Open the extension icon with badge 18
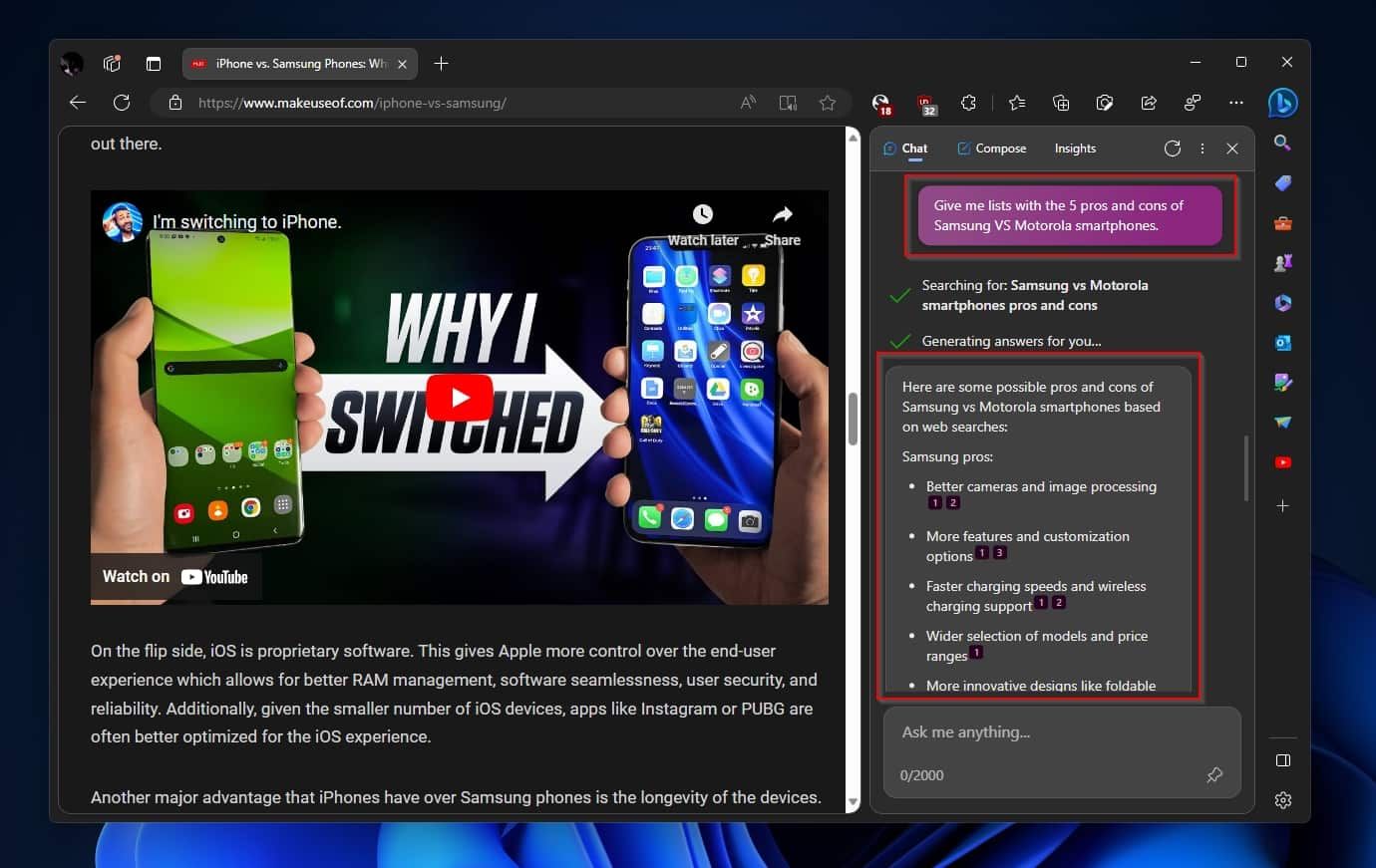Viewport: 1376px width, 868px height. click(881, 104)
